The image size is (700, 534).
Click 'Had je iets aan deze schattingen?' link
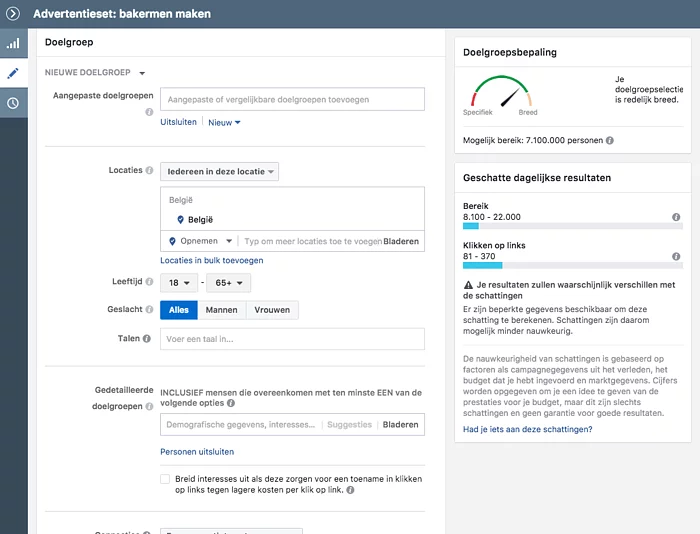click(x=527, y=429)
